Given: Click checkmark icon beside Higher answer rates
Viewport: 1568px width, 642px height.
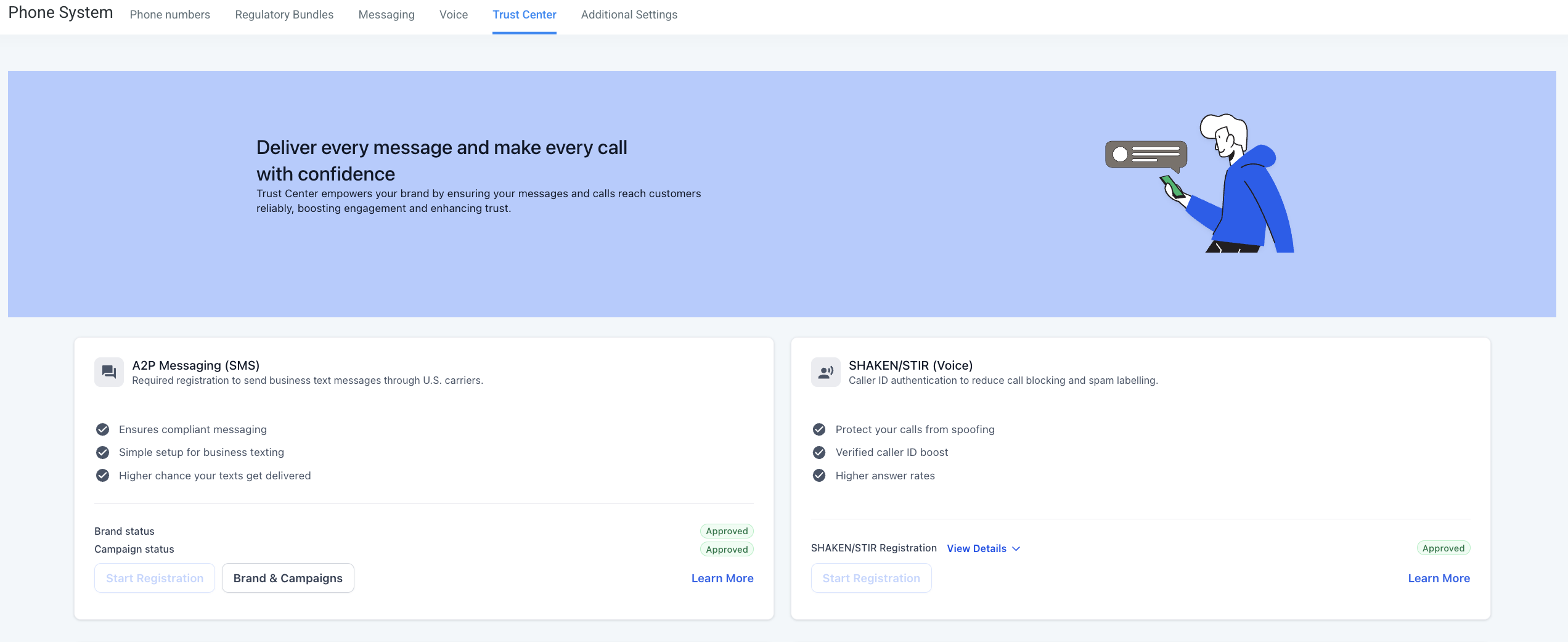Looking at the screenshot, I should [x=819, y=476].
